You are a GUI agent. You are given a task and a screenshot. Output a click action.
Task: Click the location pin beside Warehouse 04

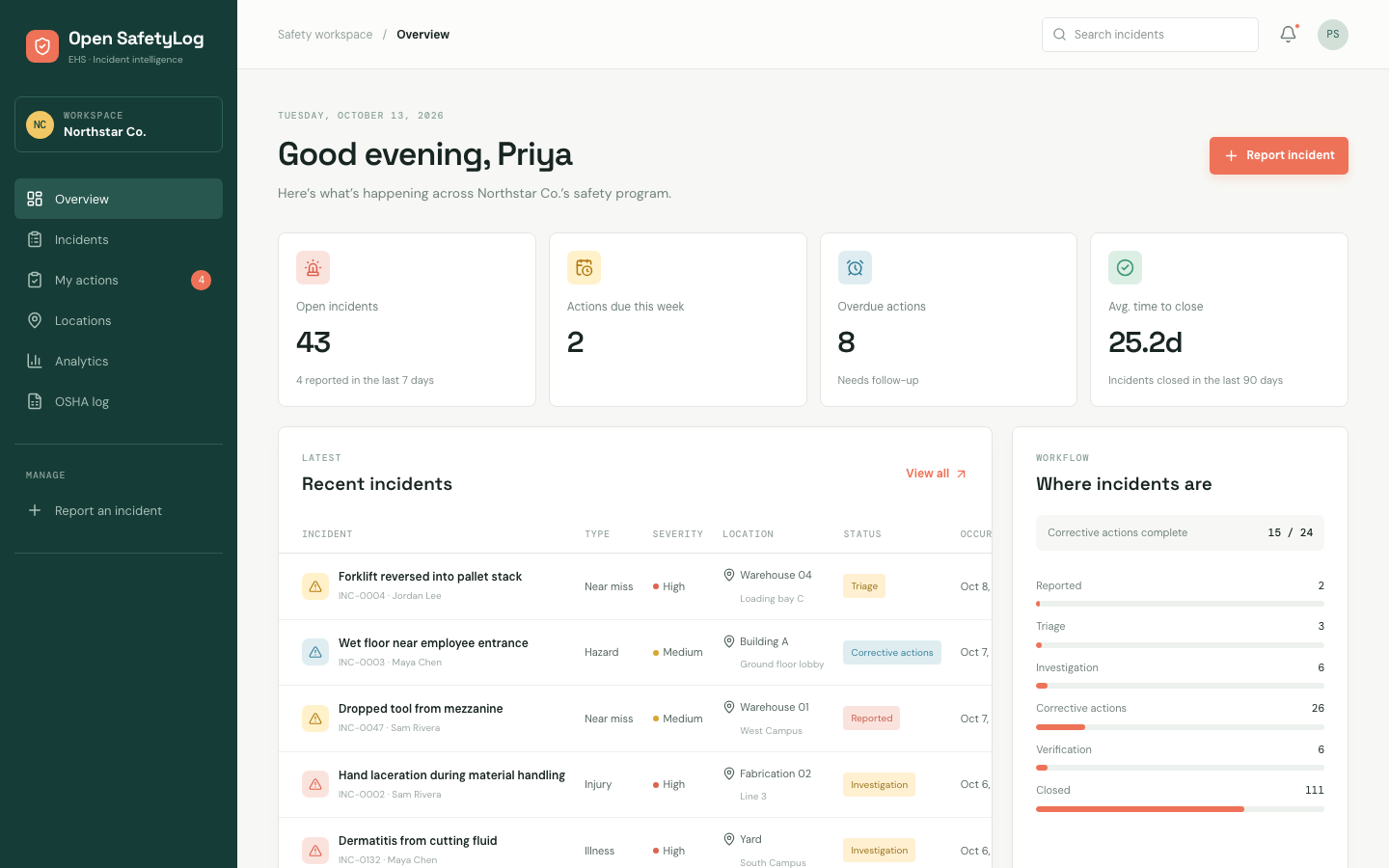(x=729, y=575)
